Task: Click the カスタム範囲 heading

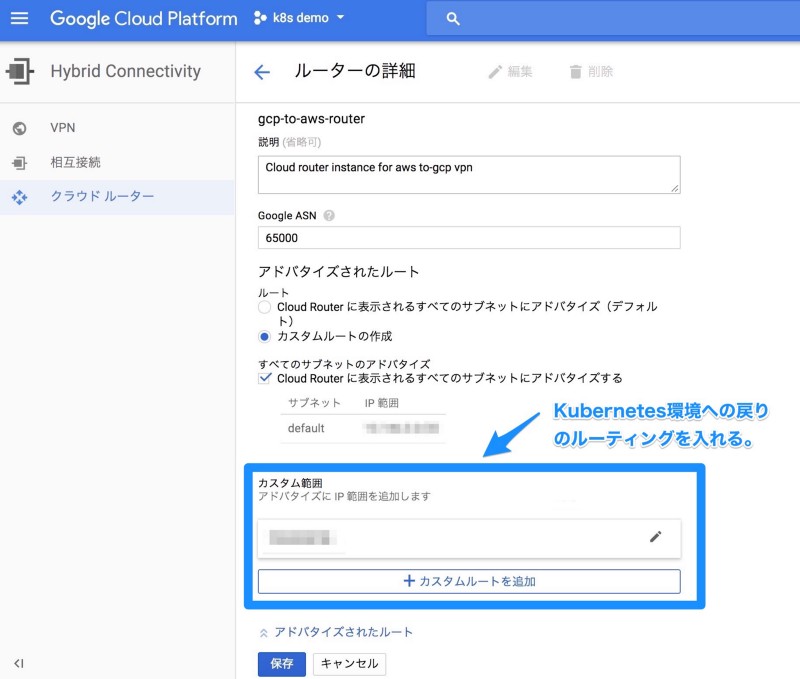Action: 290,483
